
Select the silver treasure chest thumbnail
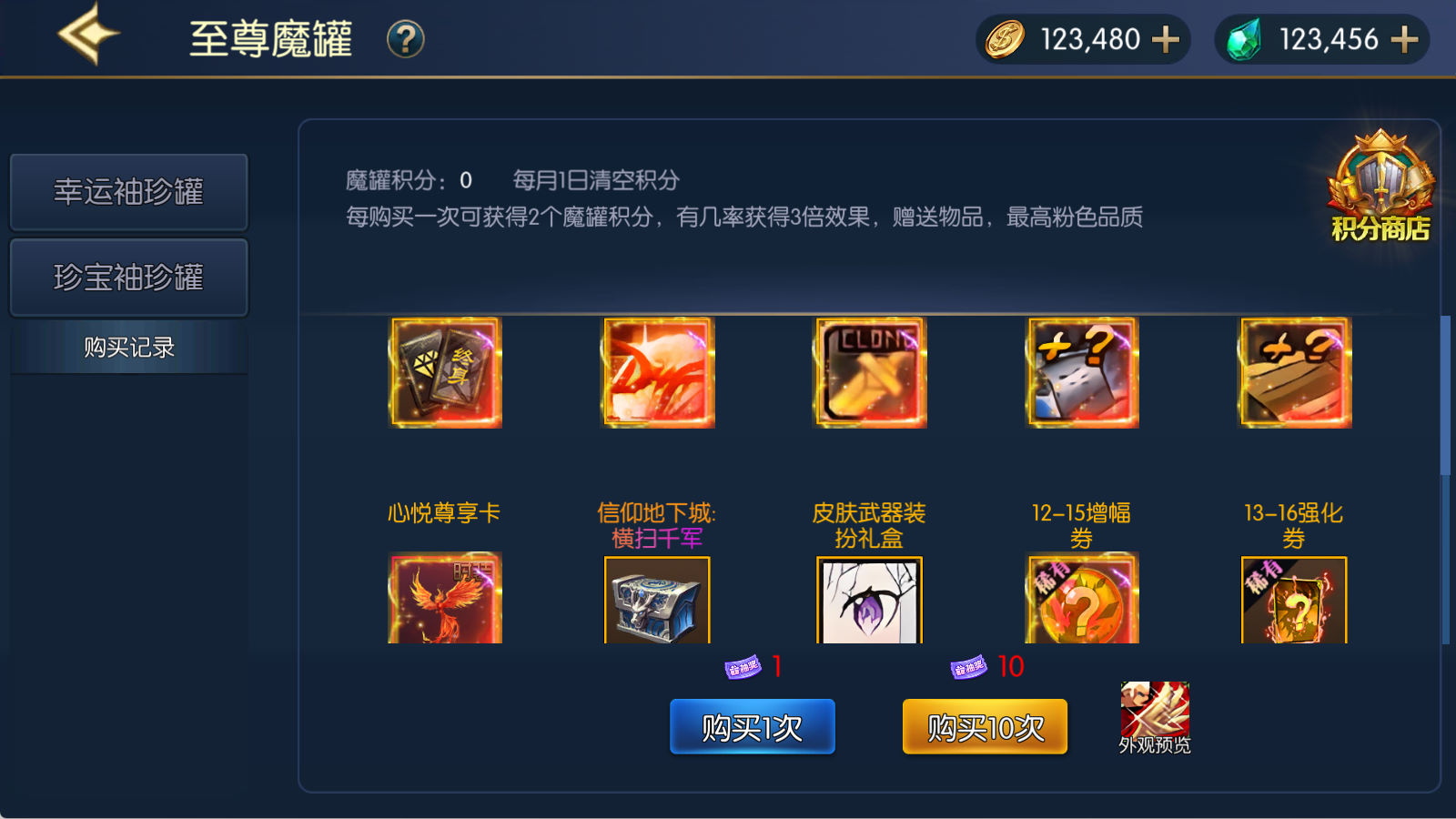pyautogui.click(x=657, y=600)
